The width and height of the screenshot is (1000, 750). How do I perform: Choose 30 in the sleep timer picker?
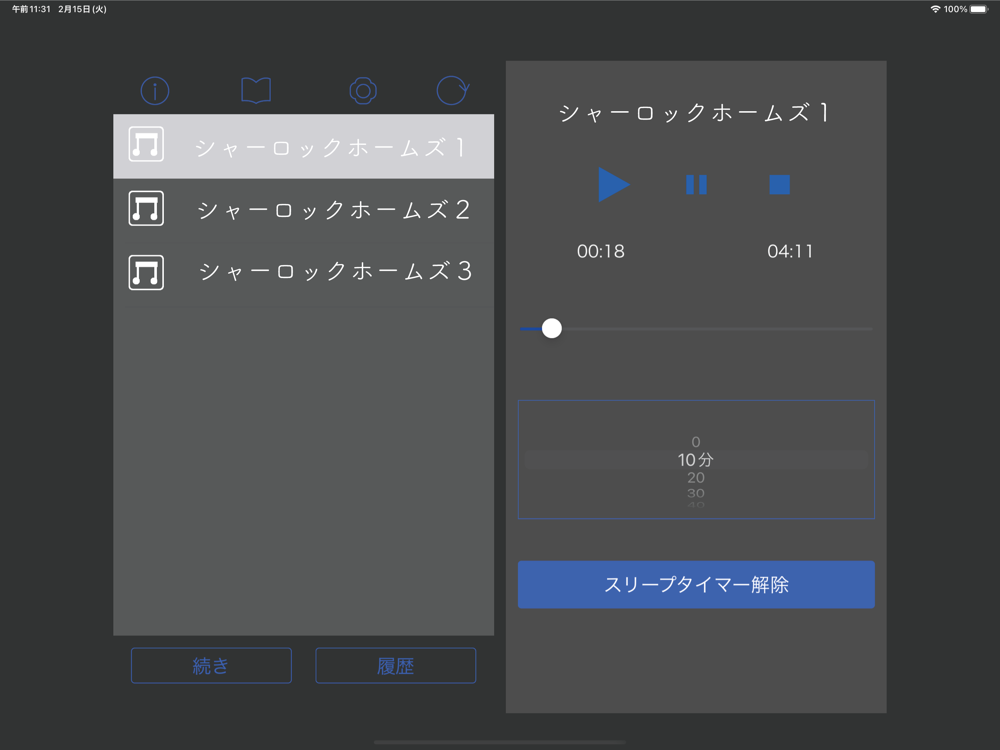tap(696, 494)
